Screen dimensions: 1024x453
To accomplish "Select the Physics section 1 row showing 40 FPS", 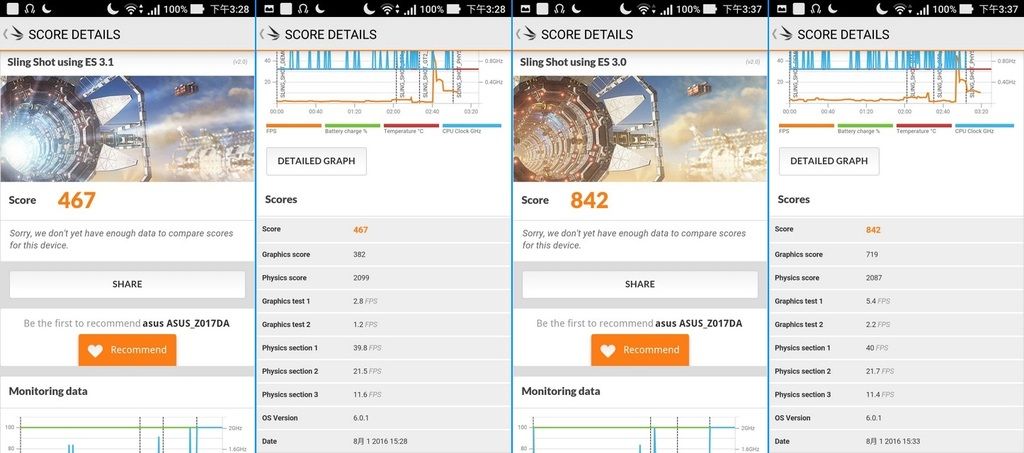I will point(895,348).
